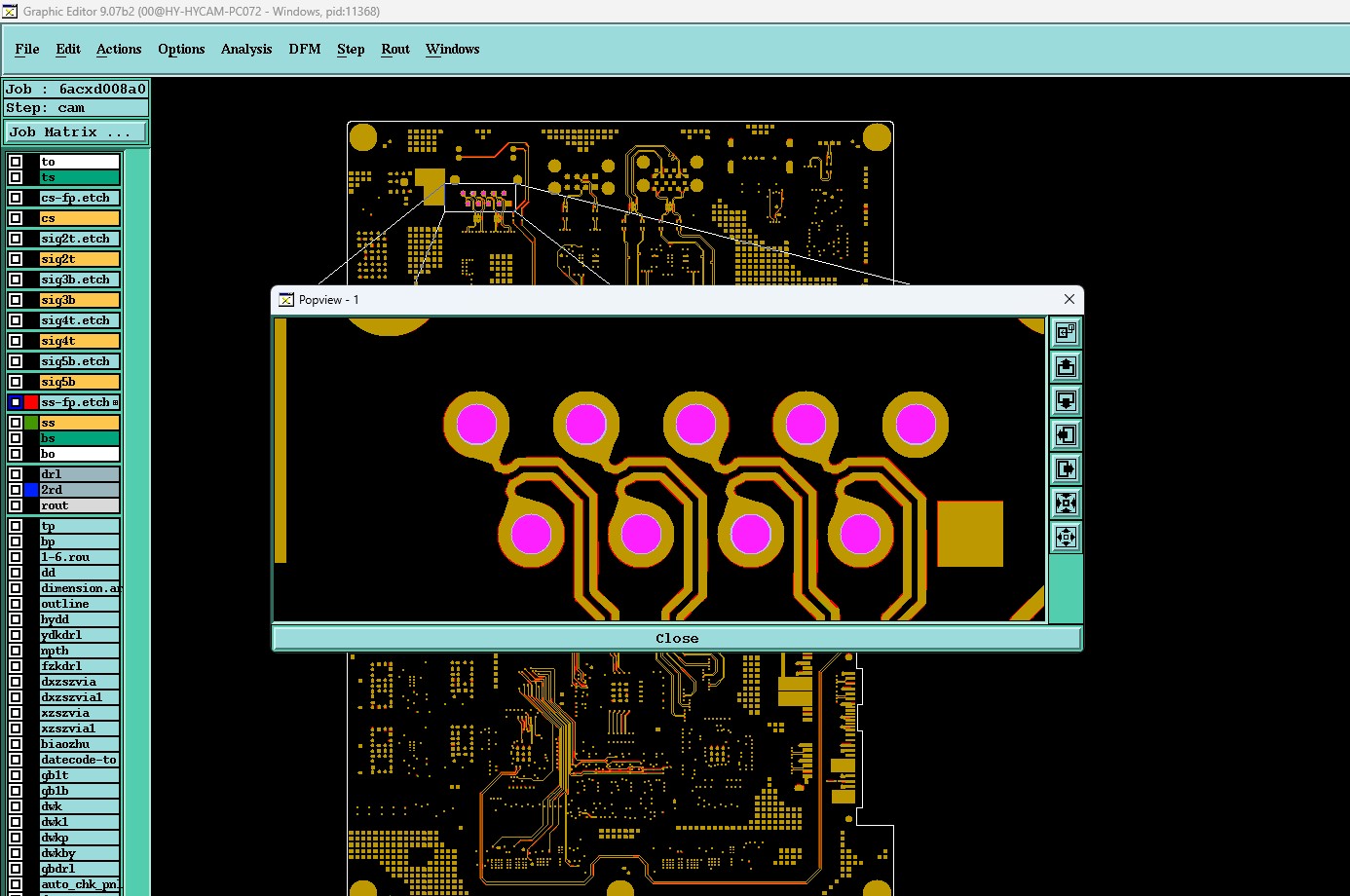Pan the Popview left
This screenshot has width=1350, height=896.
pyautogui.click(x=1066, y=435)
